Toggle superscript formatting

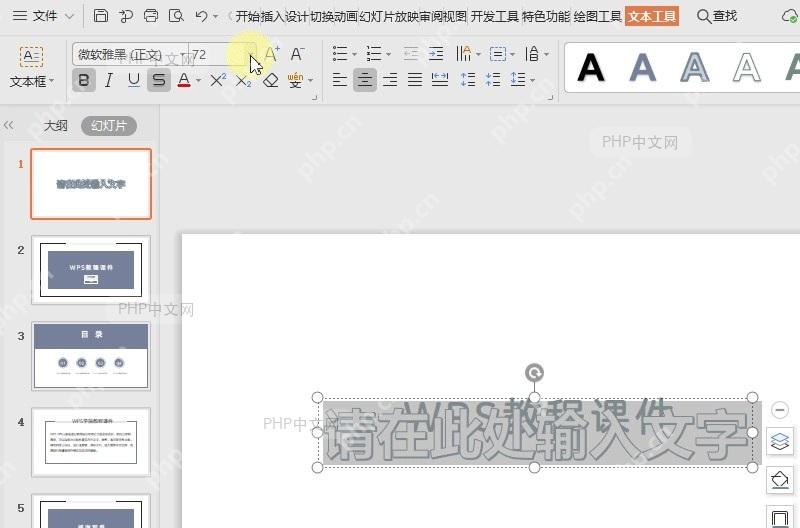coord(218,80)
